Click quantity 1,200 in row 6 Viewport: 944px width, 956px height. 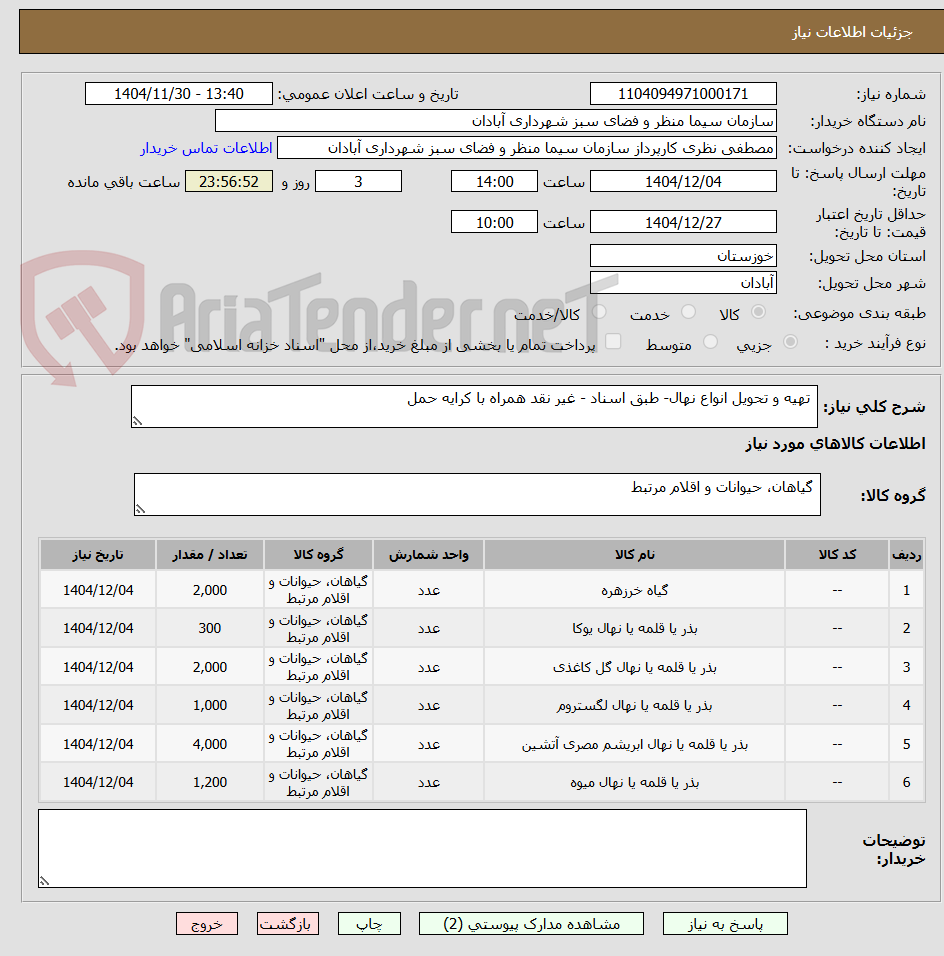pos(210,782)
